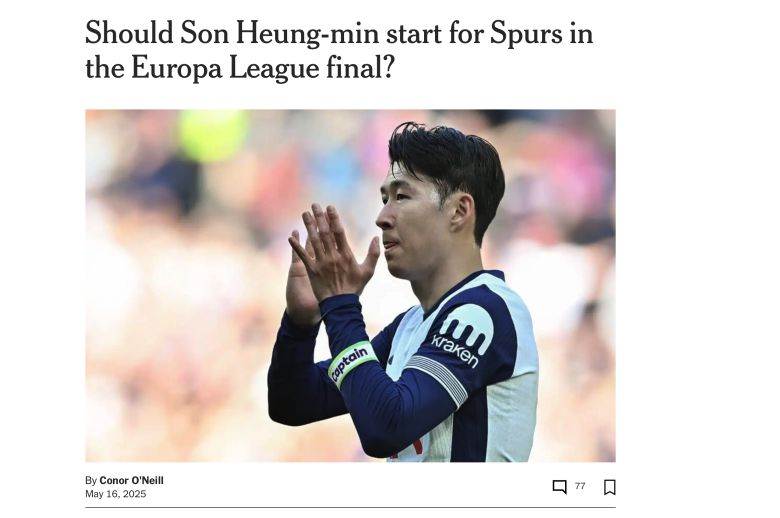Click the word "By" before the author name
The image size is (780, 518).
coord(91,481)
